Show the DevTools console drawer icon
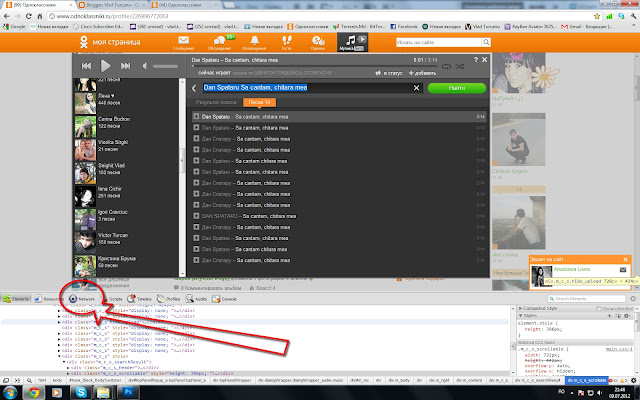The width and height of the screenshot is (640, 400). click(x=18, y=380)
